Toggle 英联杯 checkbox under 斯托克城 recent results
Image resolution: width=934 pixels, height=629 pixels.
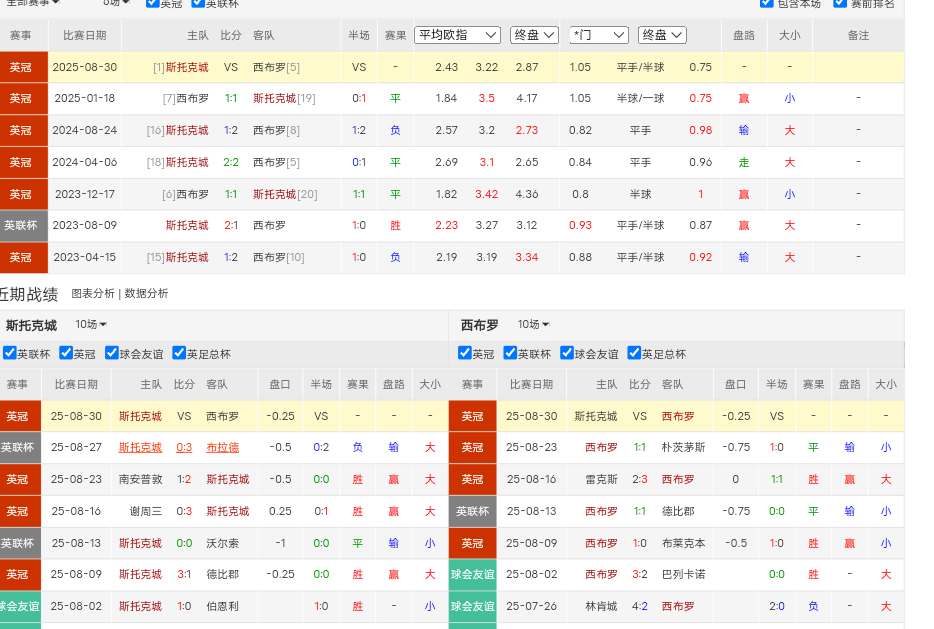point(10,353)
